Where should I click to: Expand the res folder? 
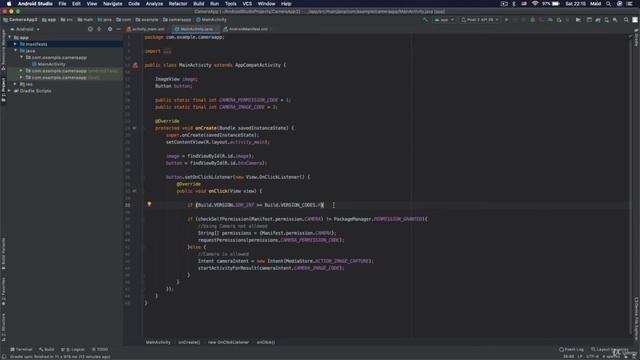[x=16, y=84]
